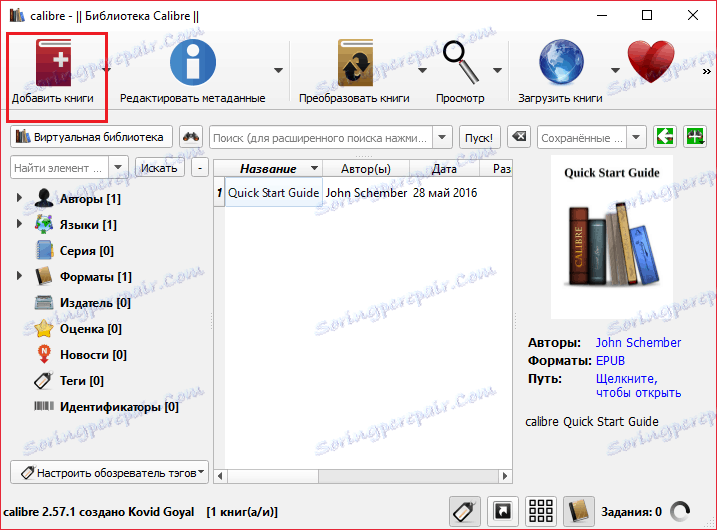Select the Авторы person icon

point(44,198)
